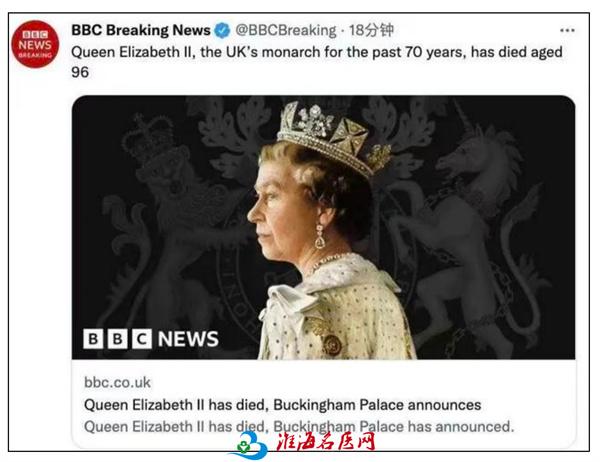Open the Queen portrait link card image
This screenshot has width=600, height=462.
pos(323,227)
